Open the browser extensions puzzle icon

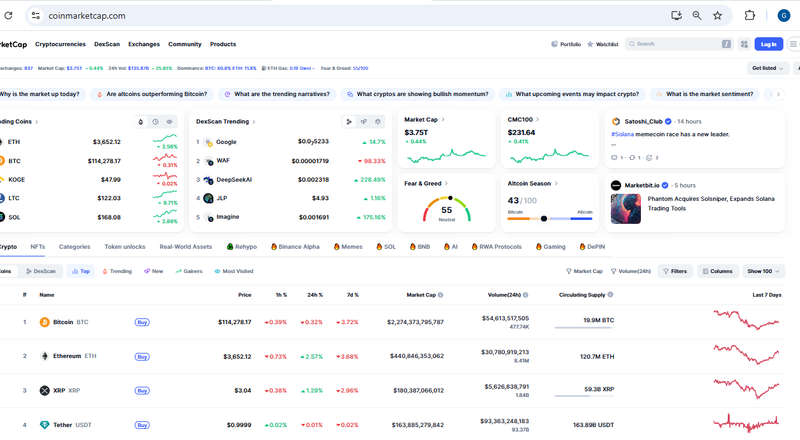coord(749,15)
